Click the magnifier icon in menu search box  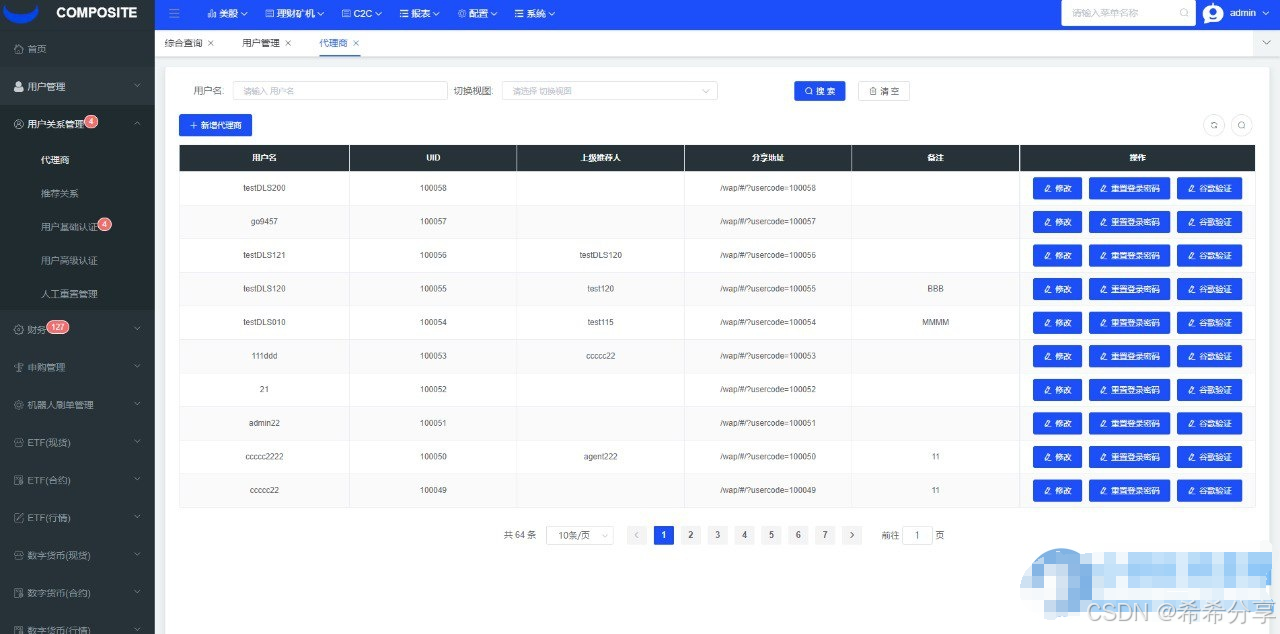(x=1184, y=13)
